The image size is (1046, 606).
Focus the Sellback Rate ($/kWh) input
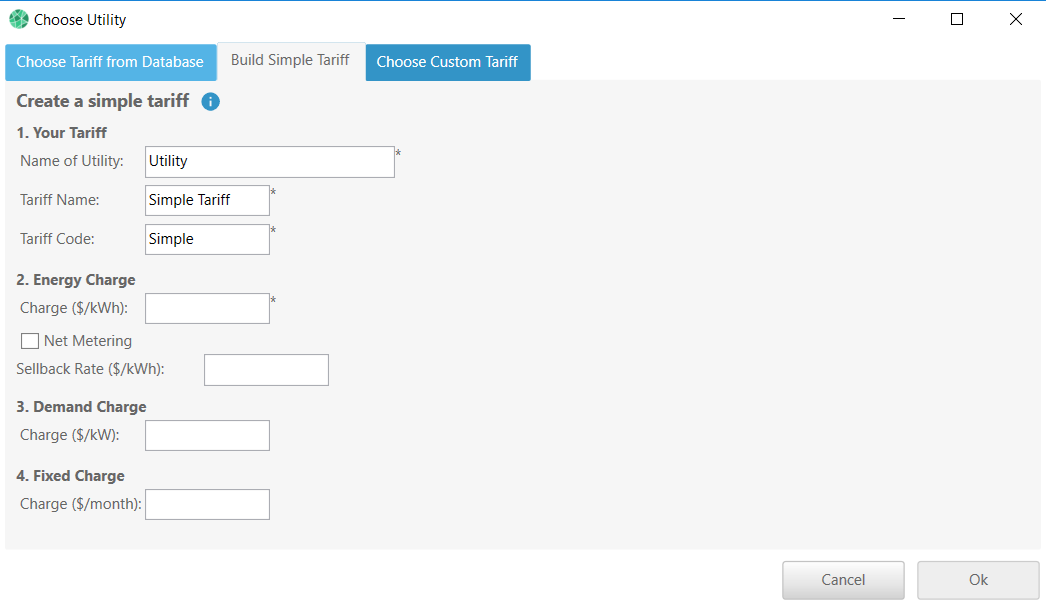pos(266,369)
